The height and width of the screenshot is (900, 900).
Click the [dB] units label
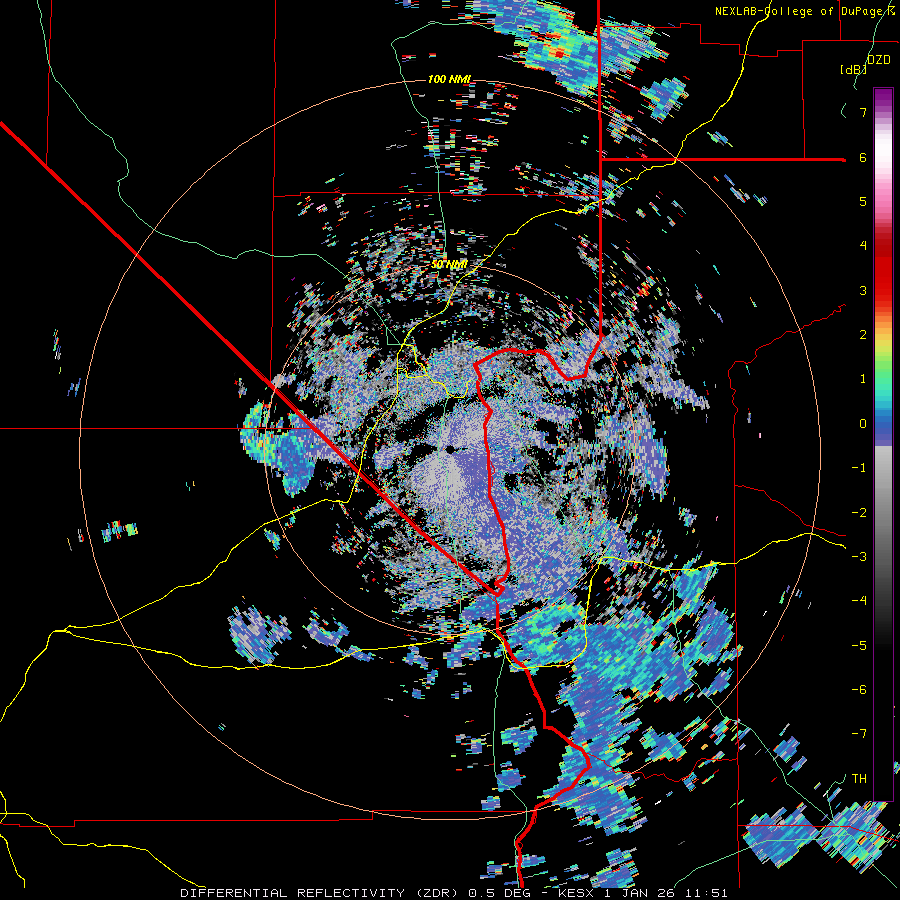pos(854,69)
